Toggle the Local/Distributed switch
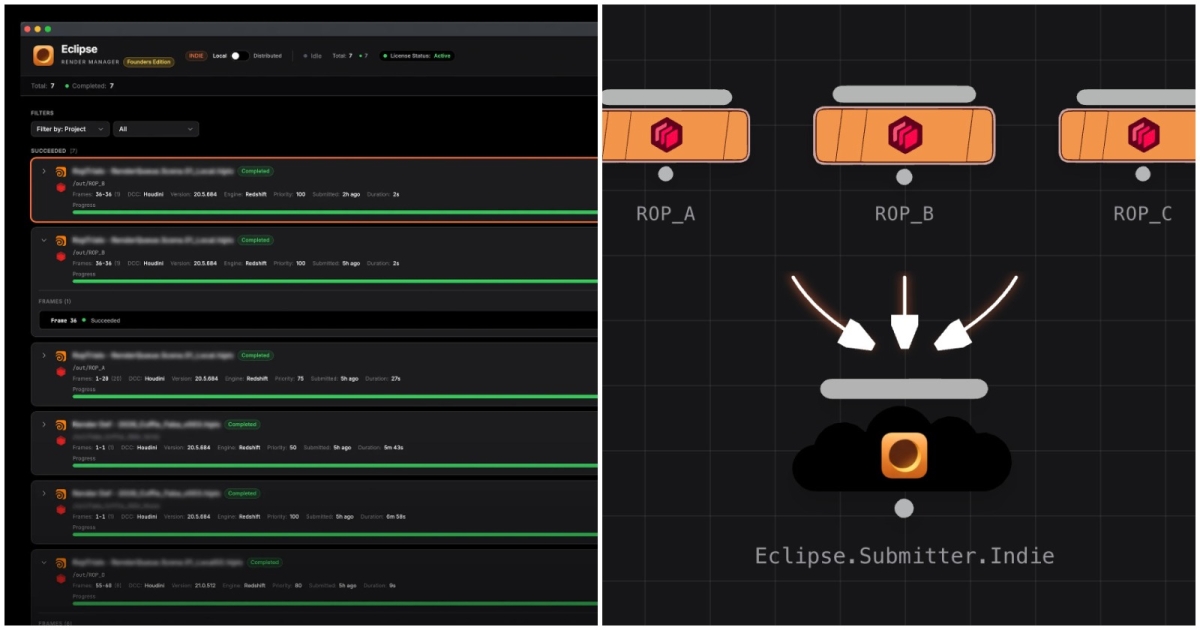 tap(239, 56)
